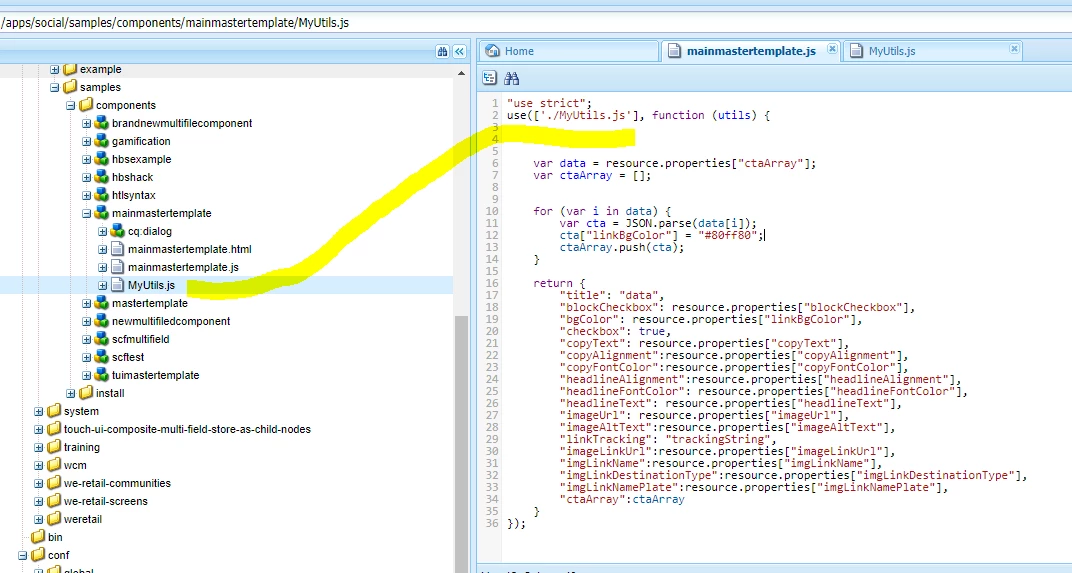Image resolution: width=1072 pixels, height=573 pixels.
Task: Select the wcm folder in tree
Action: [x=75, y=465]
